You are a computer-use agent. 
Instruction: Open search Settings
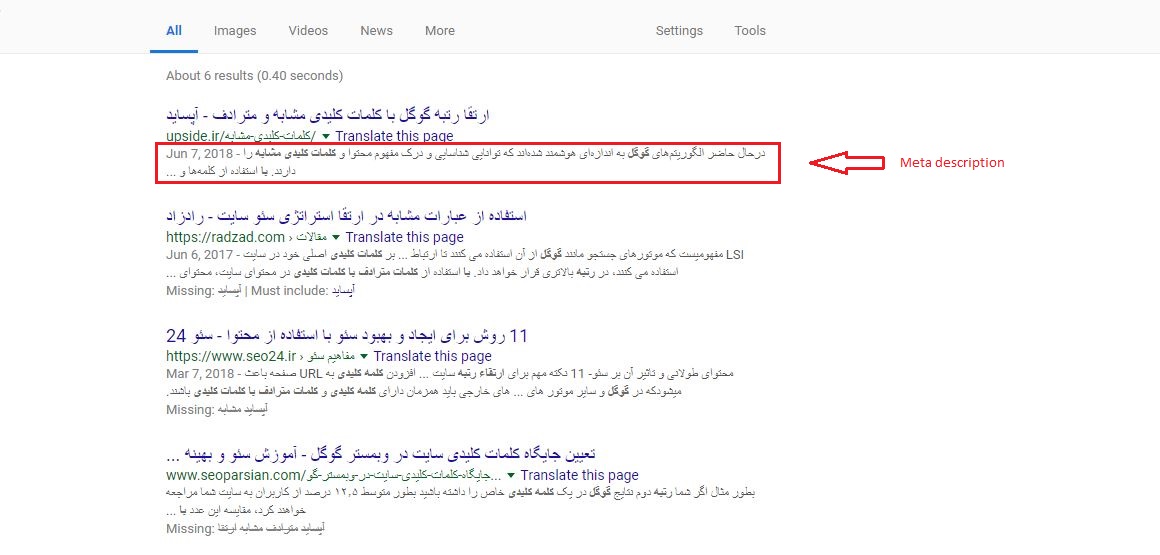point(679,31)
